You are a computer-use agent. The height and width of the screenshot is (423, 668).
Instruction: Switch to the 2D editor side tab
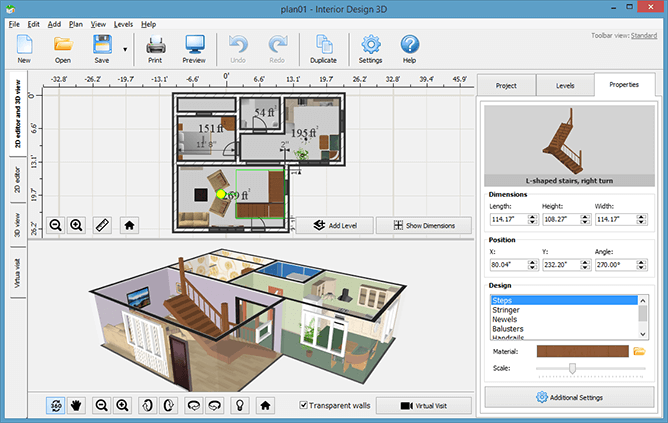17,180
